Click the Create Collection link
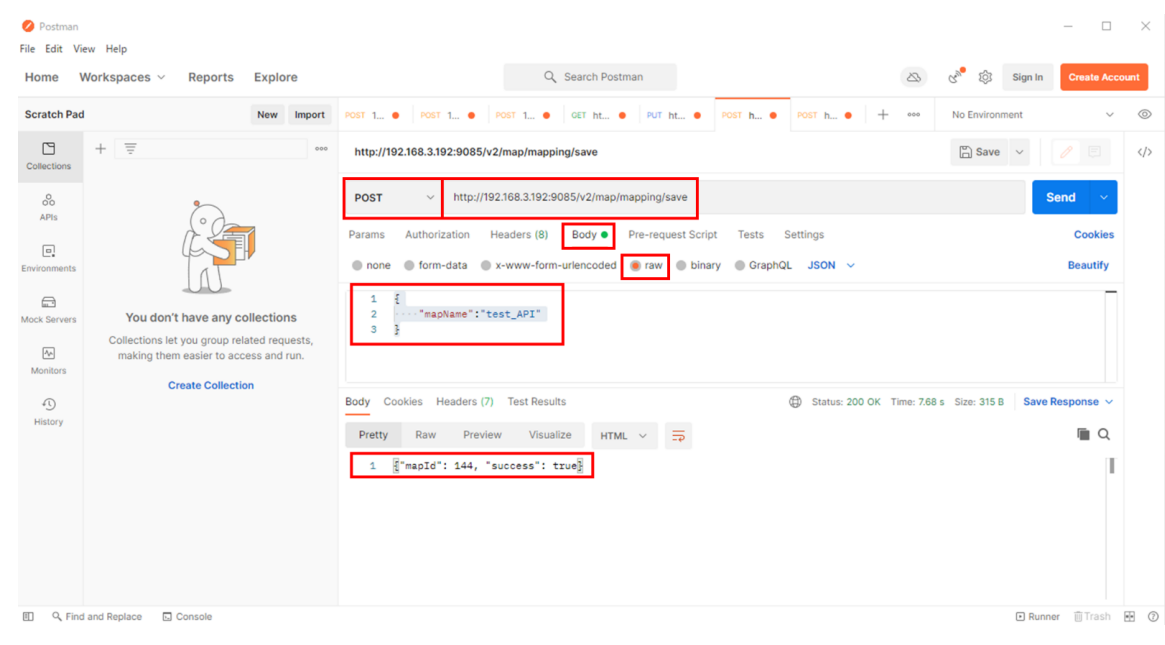Viewport: 1165px width, 645px height. point(211,385)
